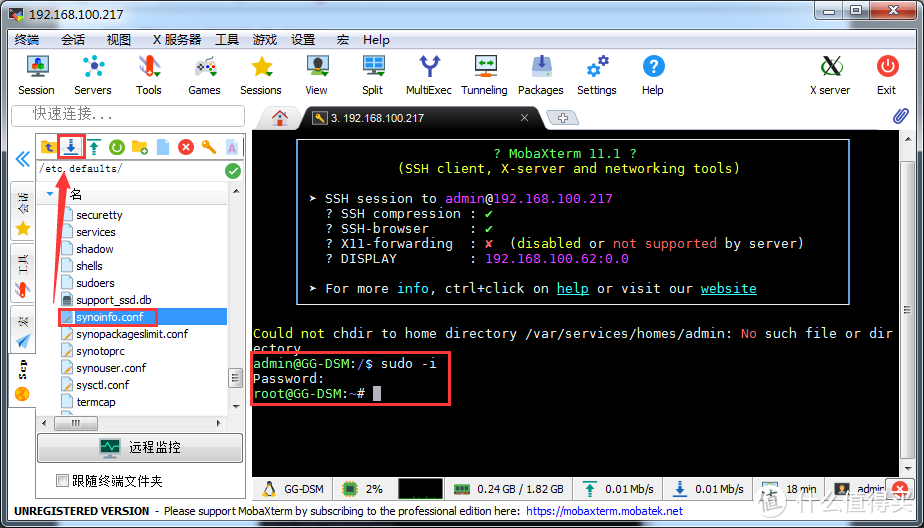Click the key properties icon in SFTP toolbar

point(209,147)
